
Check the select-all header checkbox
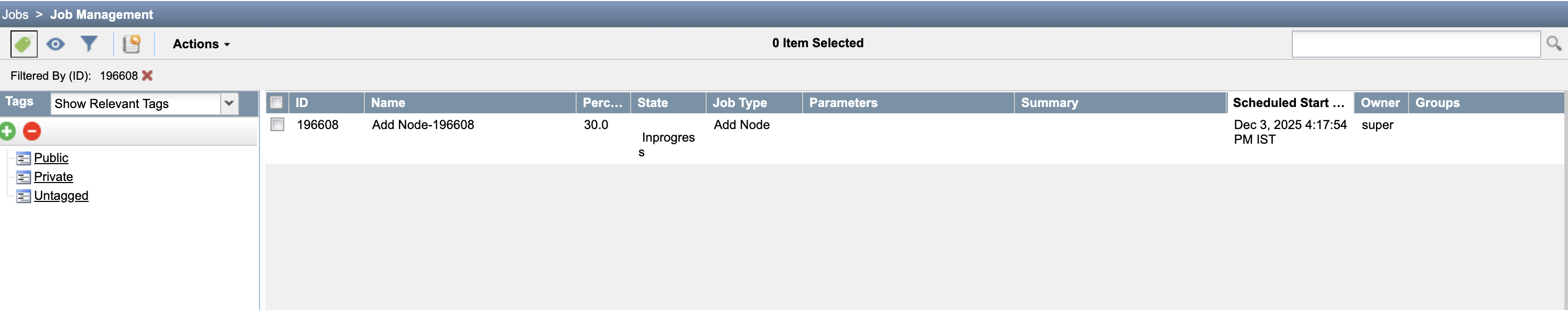(276, 102)
